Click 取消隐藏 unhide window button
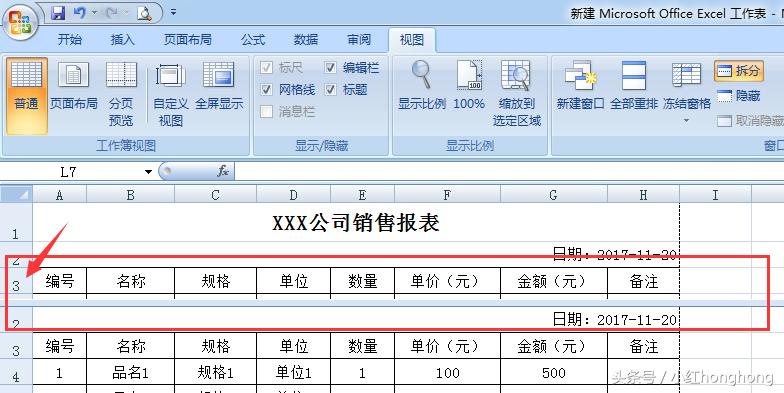 click(x=750, y=120)
